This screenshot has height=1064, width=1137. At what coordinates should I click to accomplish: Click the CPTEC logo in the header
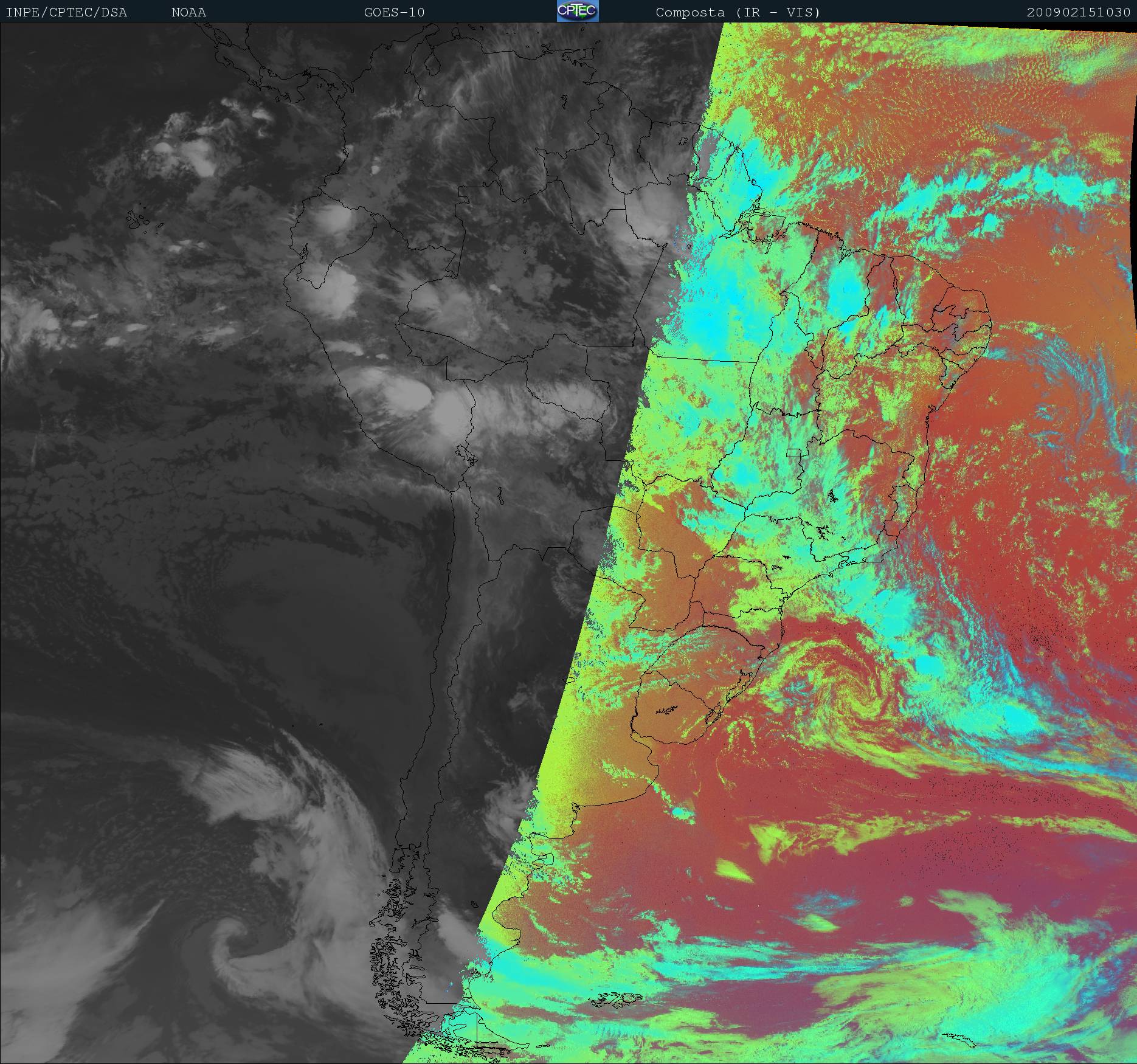[578, 11]
